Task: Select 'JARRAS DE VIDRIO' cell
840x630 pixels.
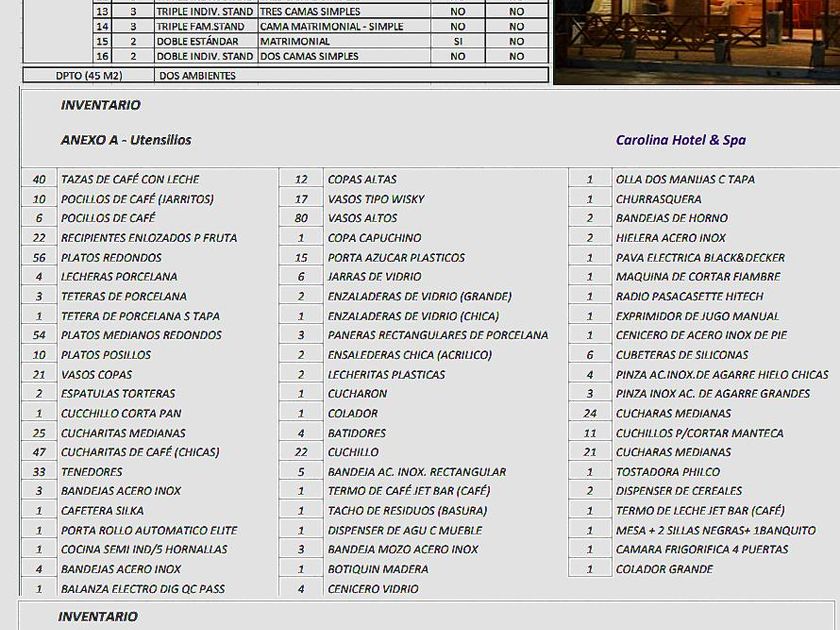Action: (374, 277)
